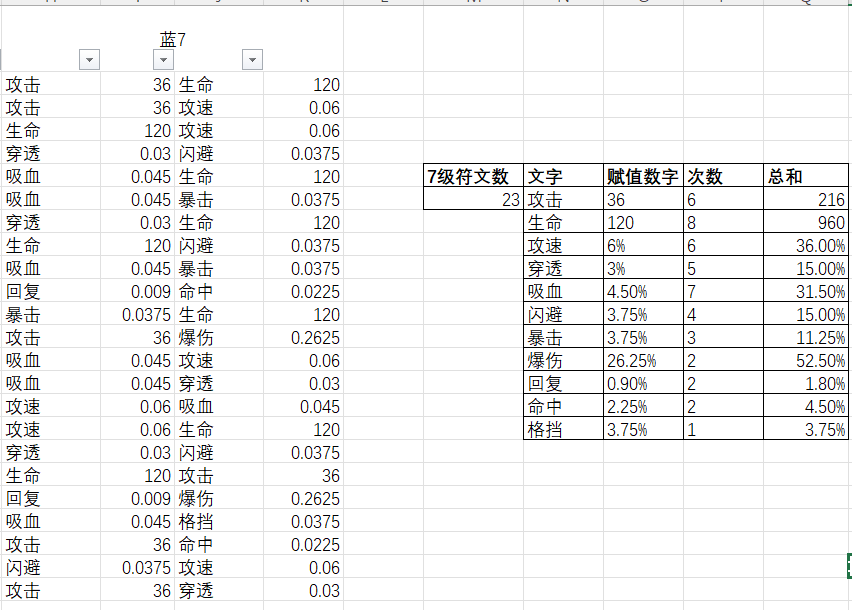Click the cell showing 23
The image size is (852, 610).
click(473, 199)
